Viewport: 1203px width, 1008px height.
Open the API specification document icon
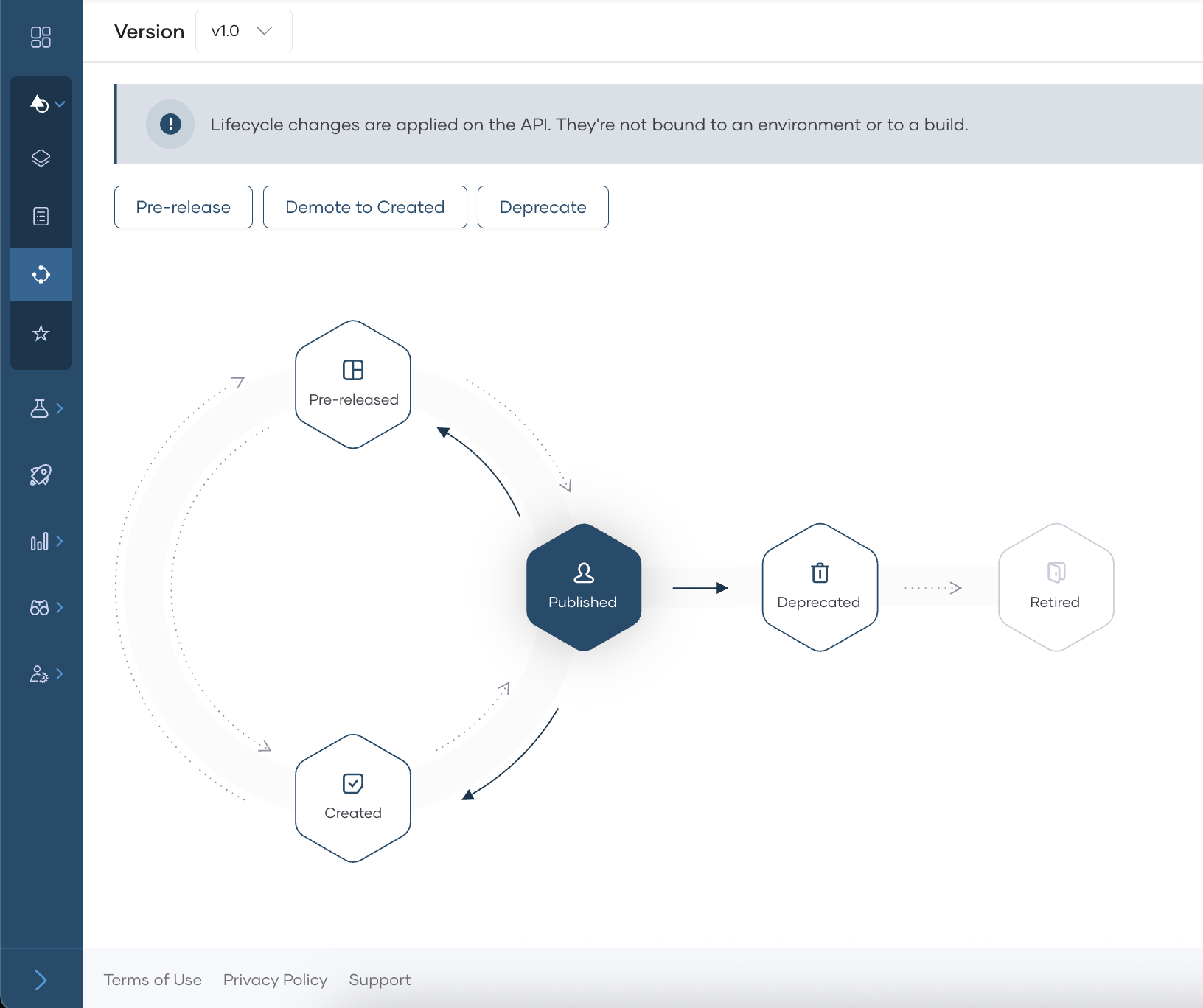41,215
